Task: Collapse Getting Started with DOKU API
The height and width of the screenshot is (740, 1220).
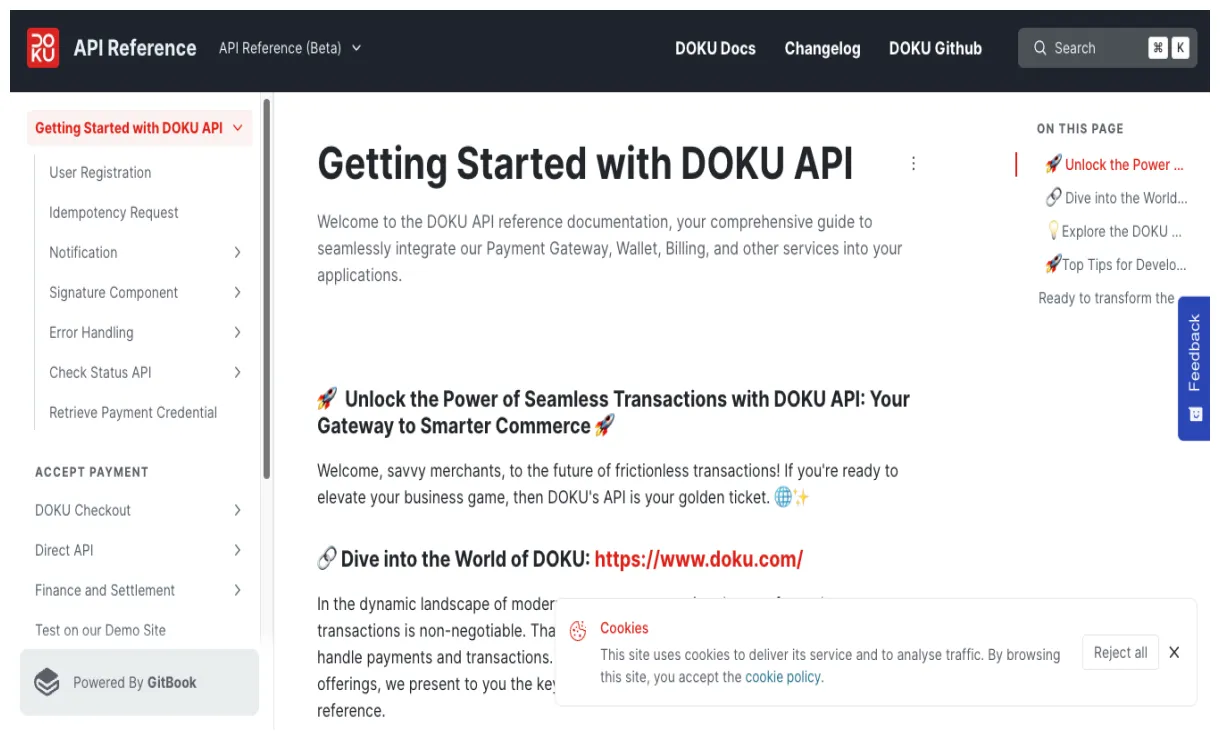Action: point(238,128)
